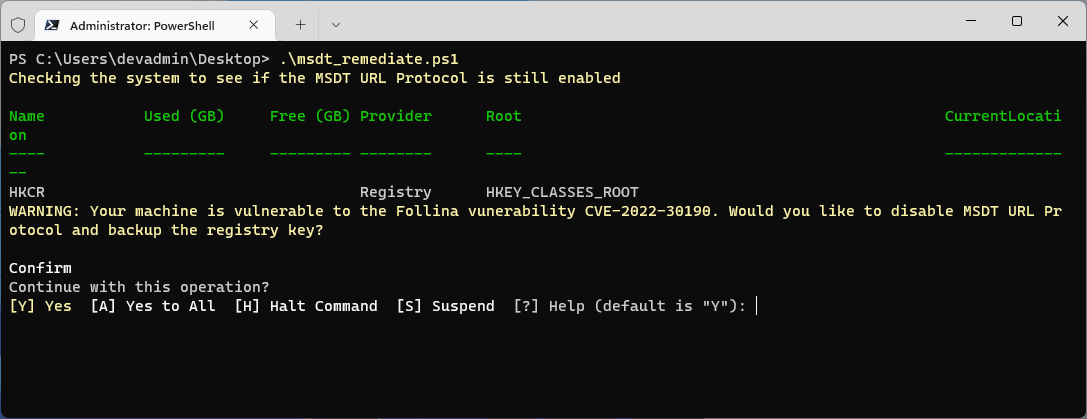Click the HKCR drive name entry
Image resolution: width=1087 pixels, height=419 pixels.
[x=26, y=192]
